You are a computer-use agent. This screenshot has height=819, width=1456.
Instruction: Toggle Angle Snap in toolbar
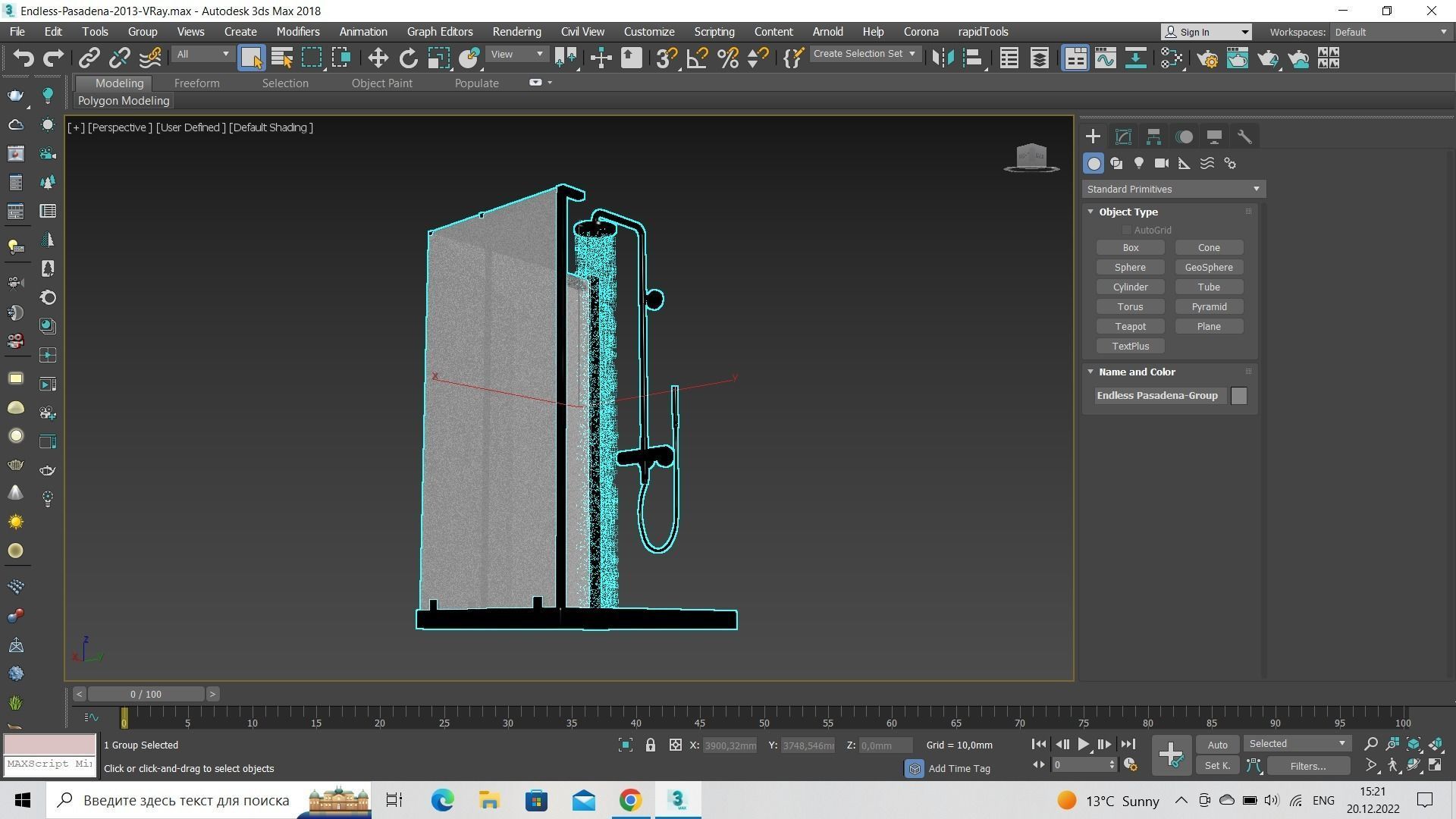(697, 58)
